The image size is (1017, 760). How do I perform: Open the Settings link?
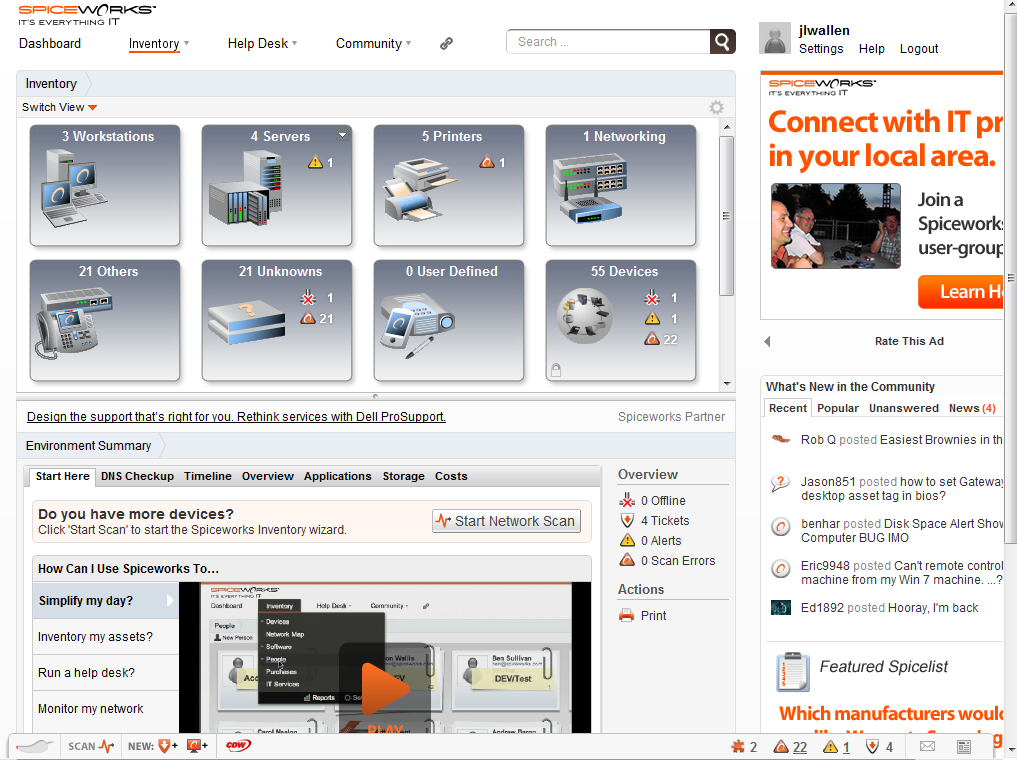(820, 49)
